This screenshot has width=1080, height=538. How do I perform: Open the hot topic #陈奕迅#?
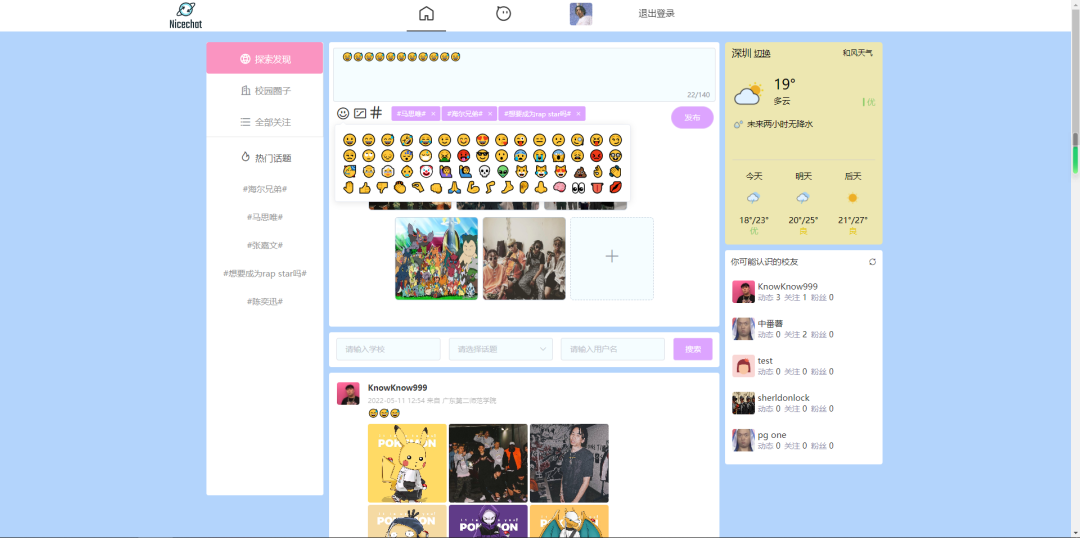(264, 302)
